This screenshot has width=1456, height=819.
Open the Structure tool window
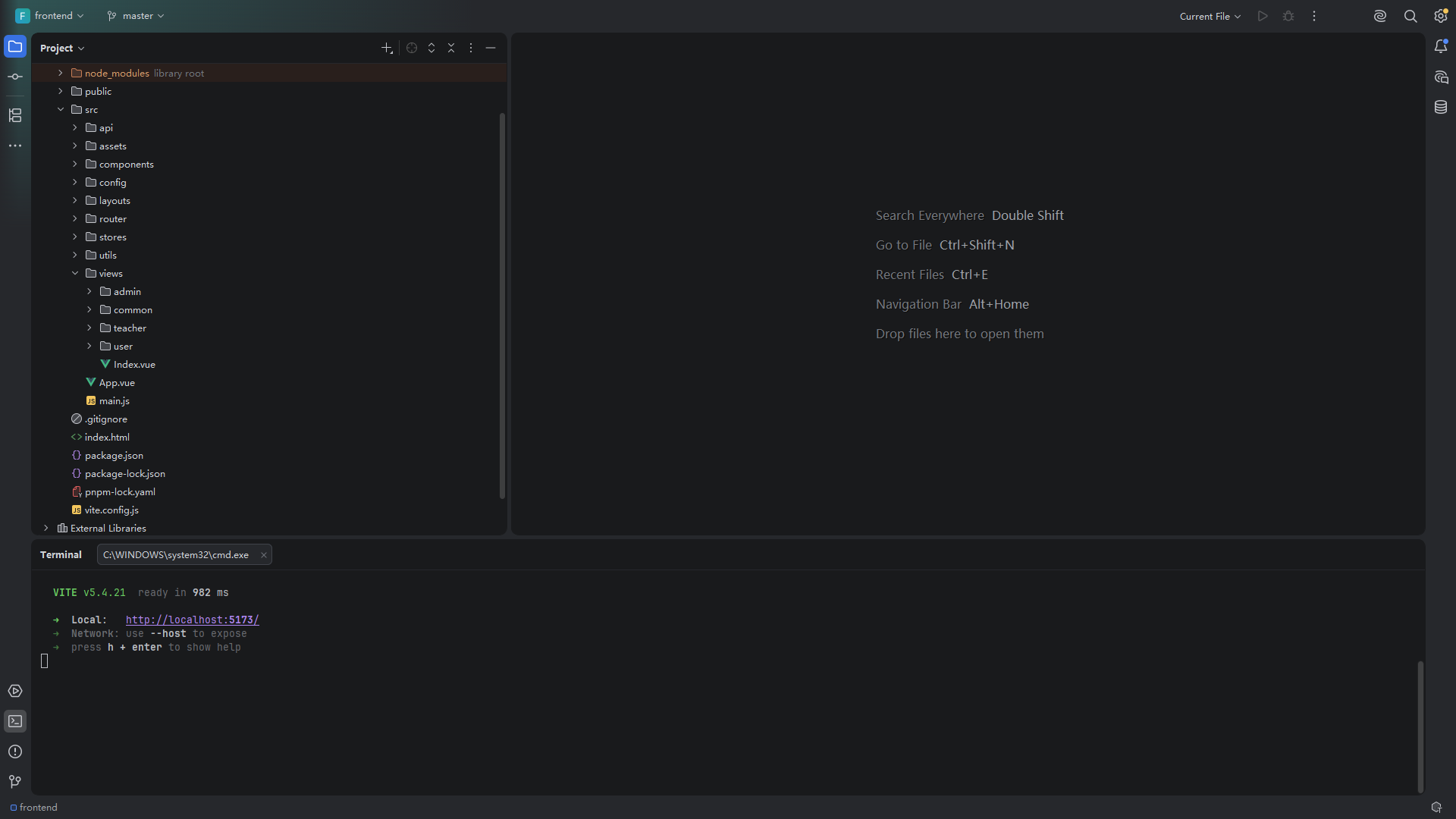pos(15,115)
